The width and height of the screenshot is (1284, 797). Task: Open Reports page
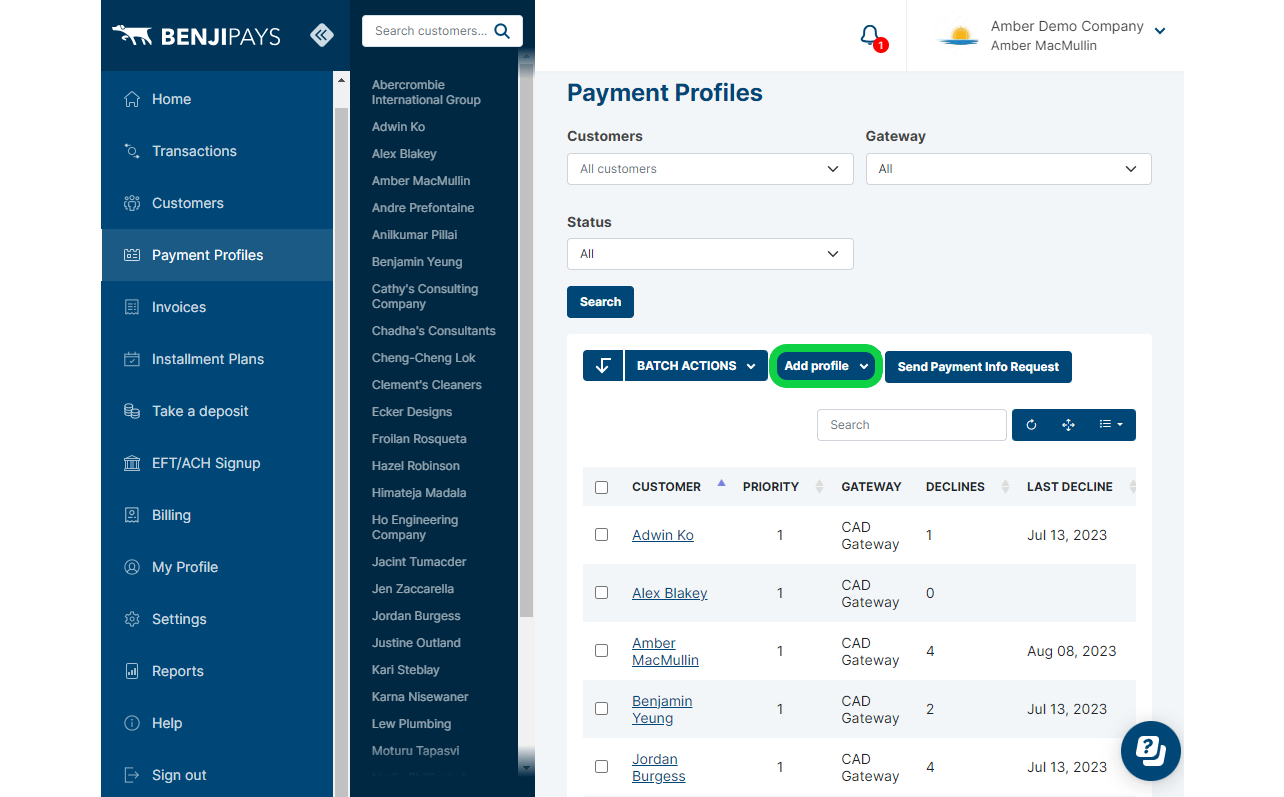[x=217, y=671]
